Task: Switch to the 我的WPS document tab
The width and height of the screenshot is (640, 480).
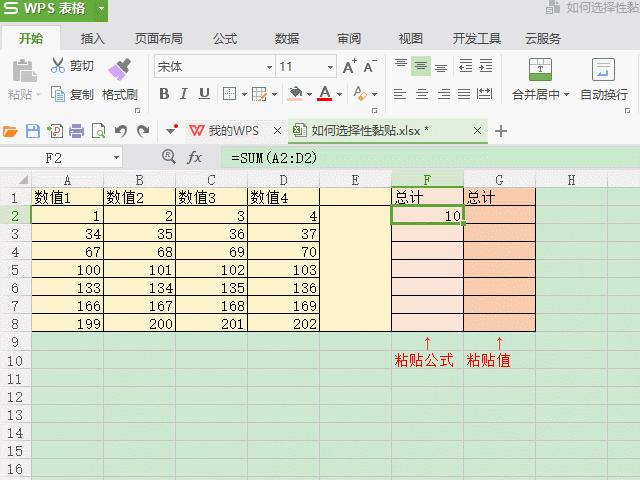Action: (233, 131)
